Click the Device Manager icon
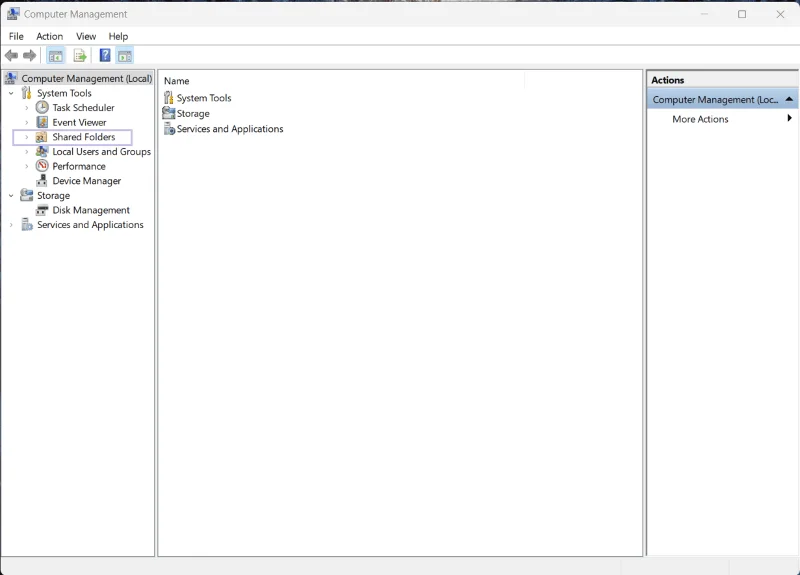This screenshot has height=575, width=800. click(x=42, y=181)
